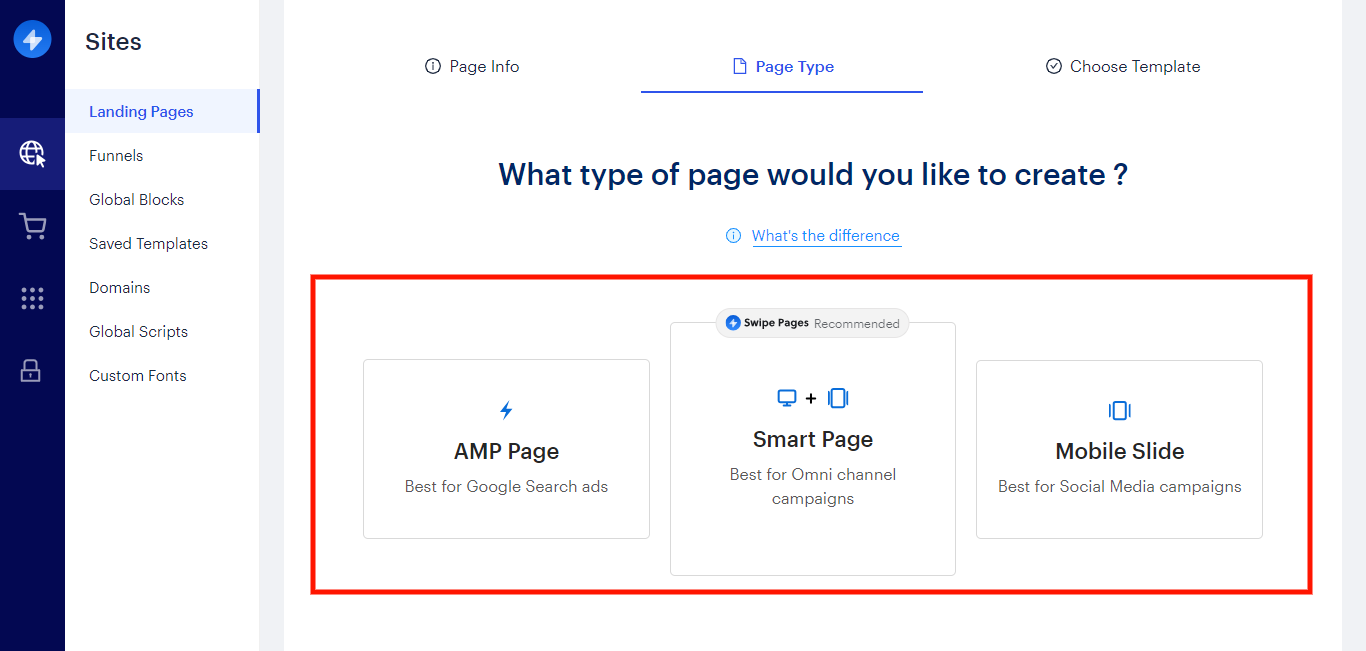1366x651 pixels.
Task: Open the Sites globe icon in sidebar
Action: pos(32,153)
